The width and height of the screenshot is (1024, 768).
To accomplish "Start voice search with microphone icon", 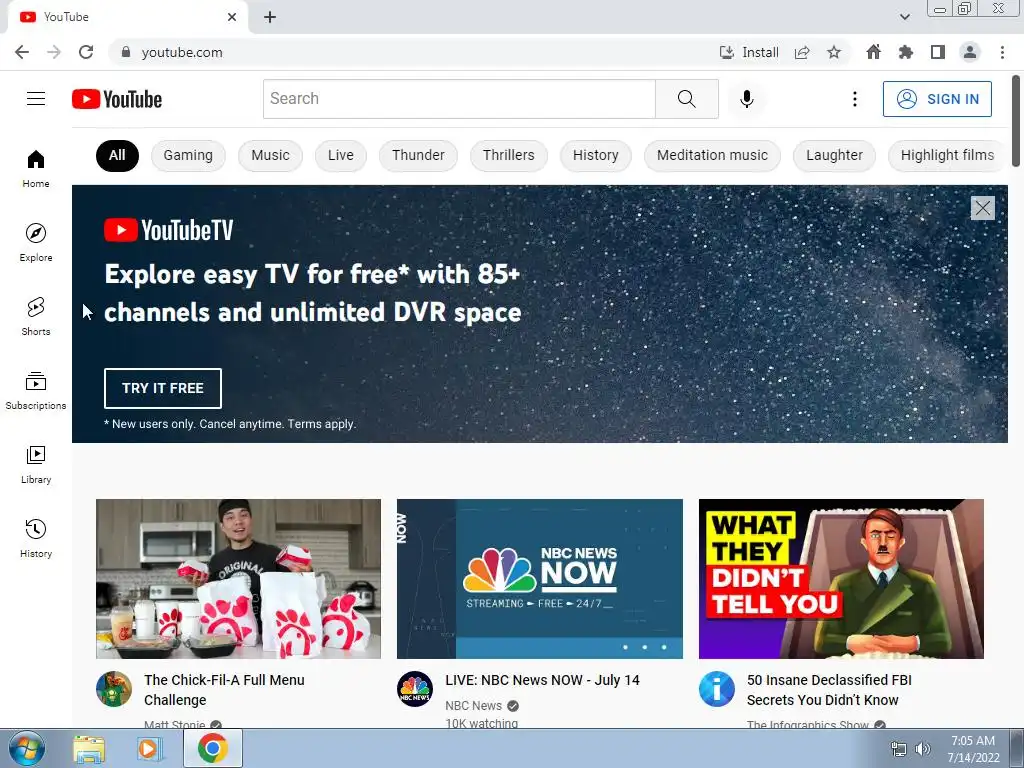I will (746, 99).
